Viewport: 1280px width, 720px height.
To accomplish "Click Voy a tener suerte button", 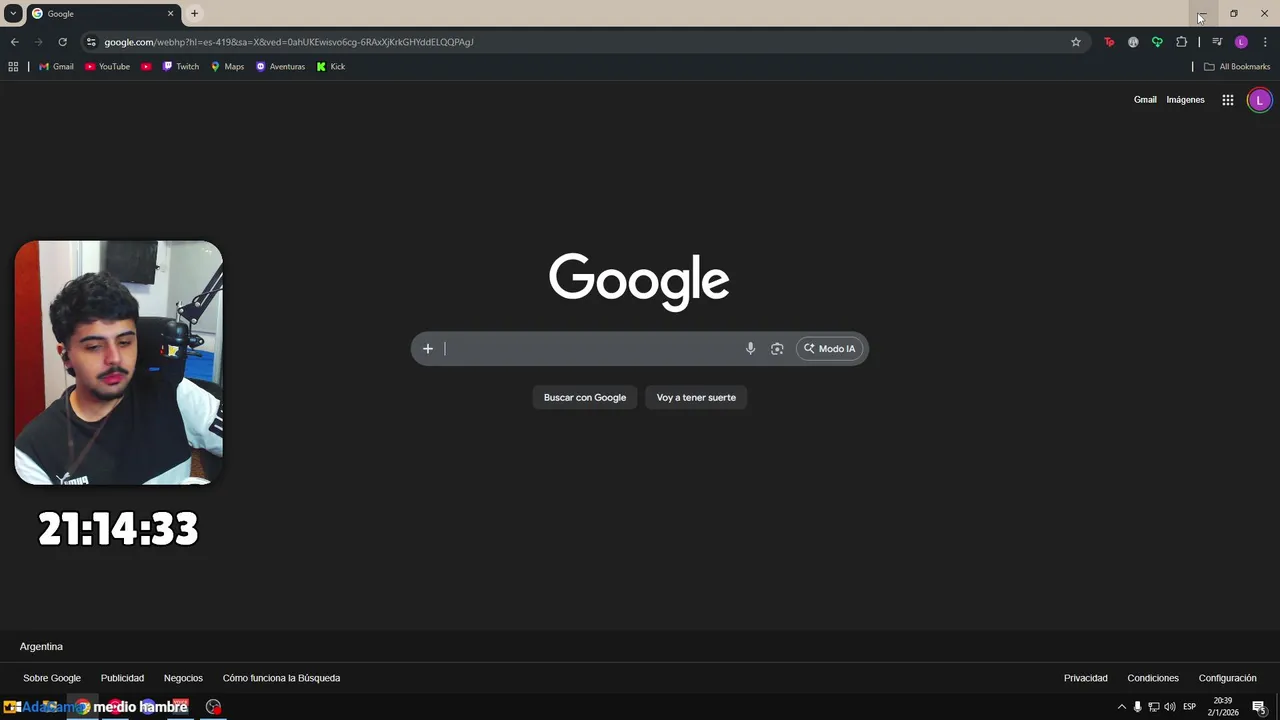I will (x=696, y=398).
